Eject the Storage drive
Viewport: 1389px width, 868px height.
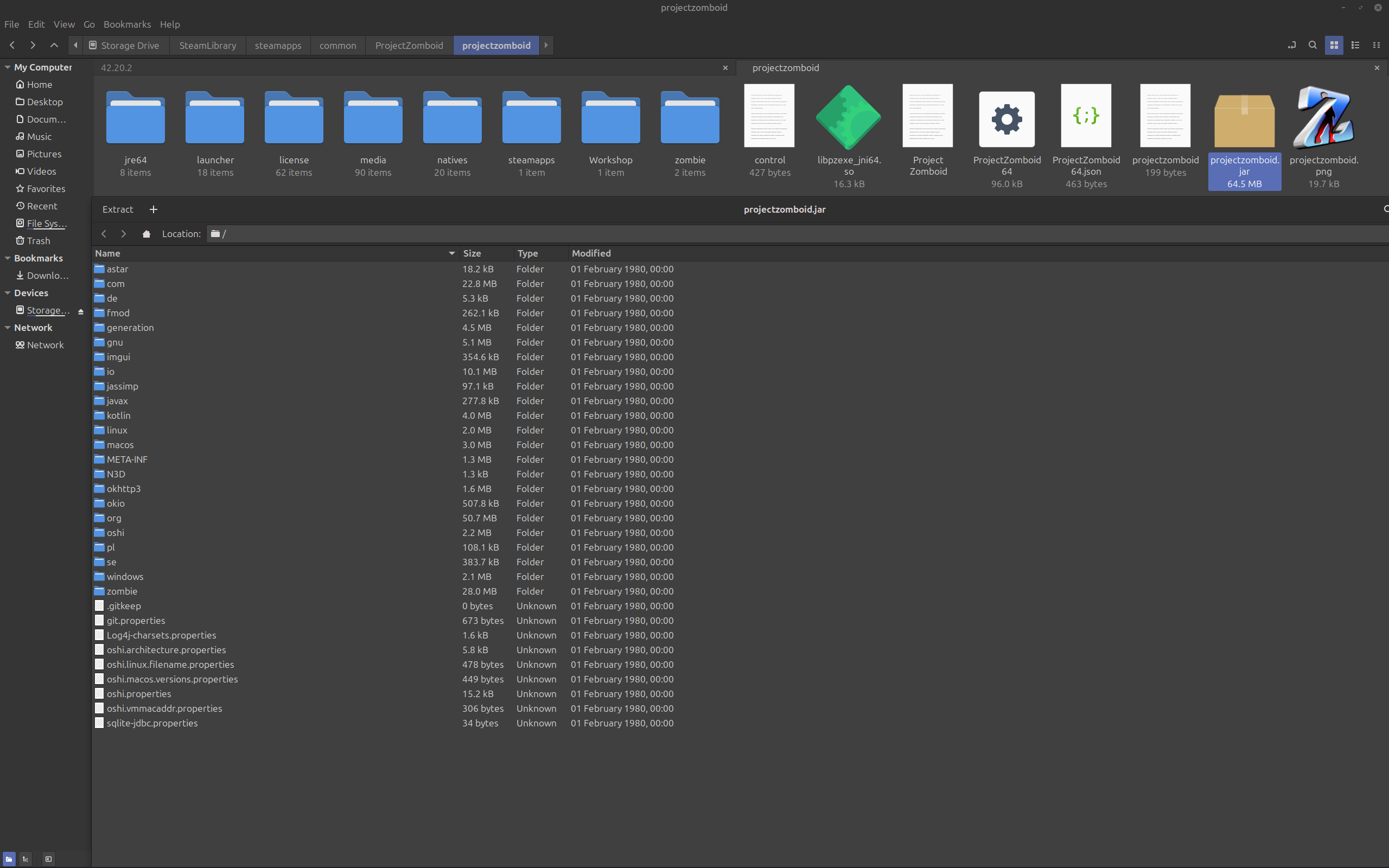[x=81, y=311]
